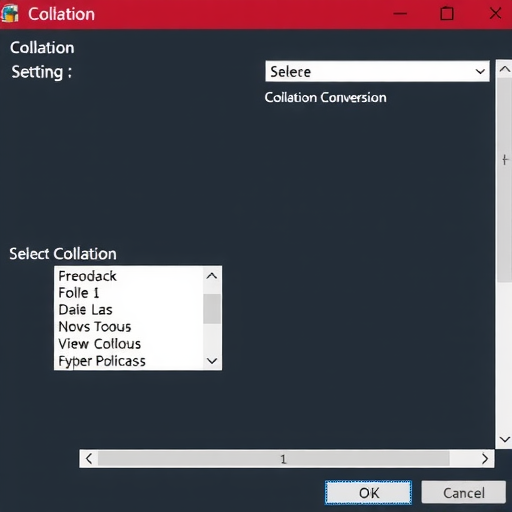
Task: Confirm with the OK button
Action: point(368,493)
